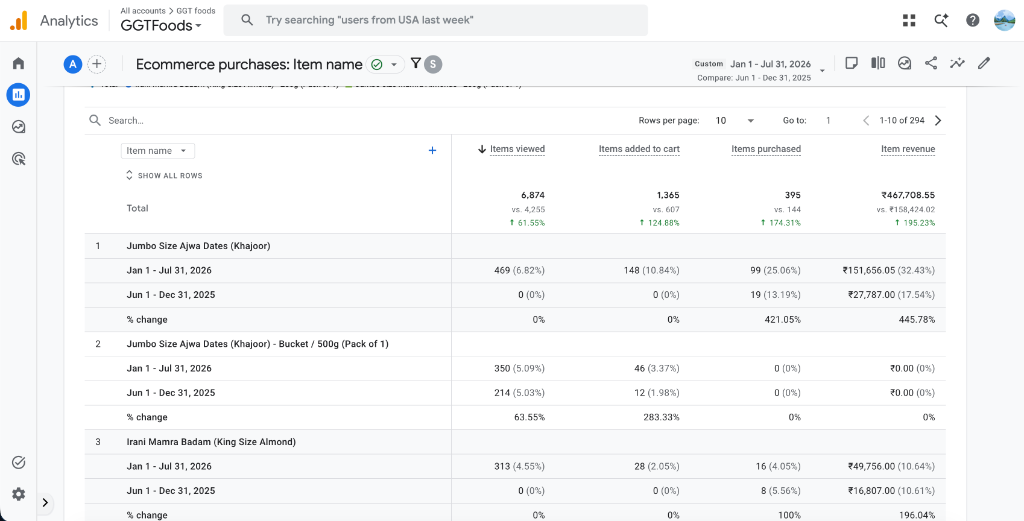This screenshot has width=1024, height=521.
Task: Click the Total row label
Action: tap(137, 208)
